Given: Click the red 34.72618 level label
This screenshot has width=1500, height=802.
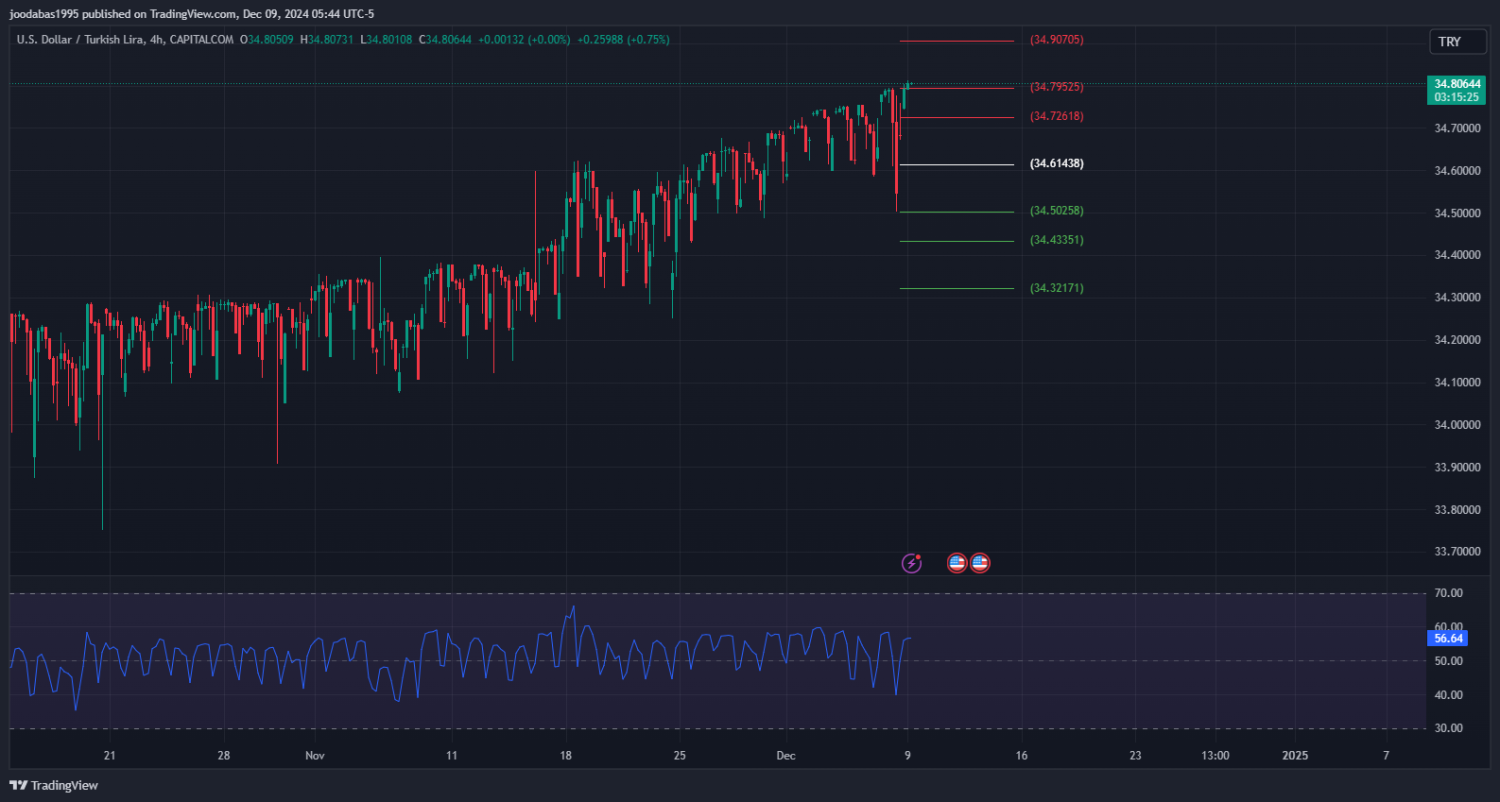Looking at the screenshot, I should (1057, 116).
